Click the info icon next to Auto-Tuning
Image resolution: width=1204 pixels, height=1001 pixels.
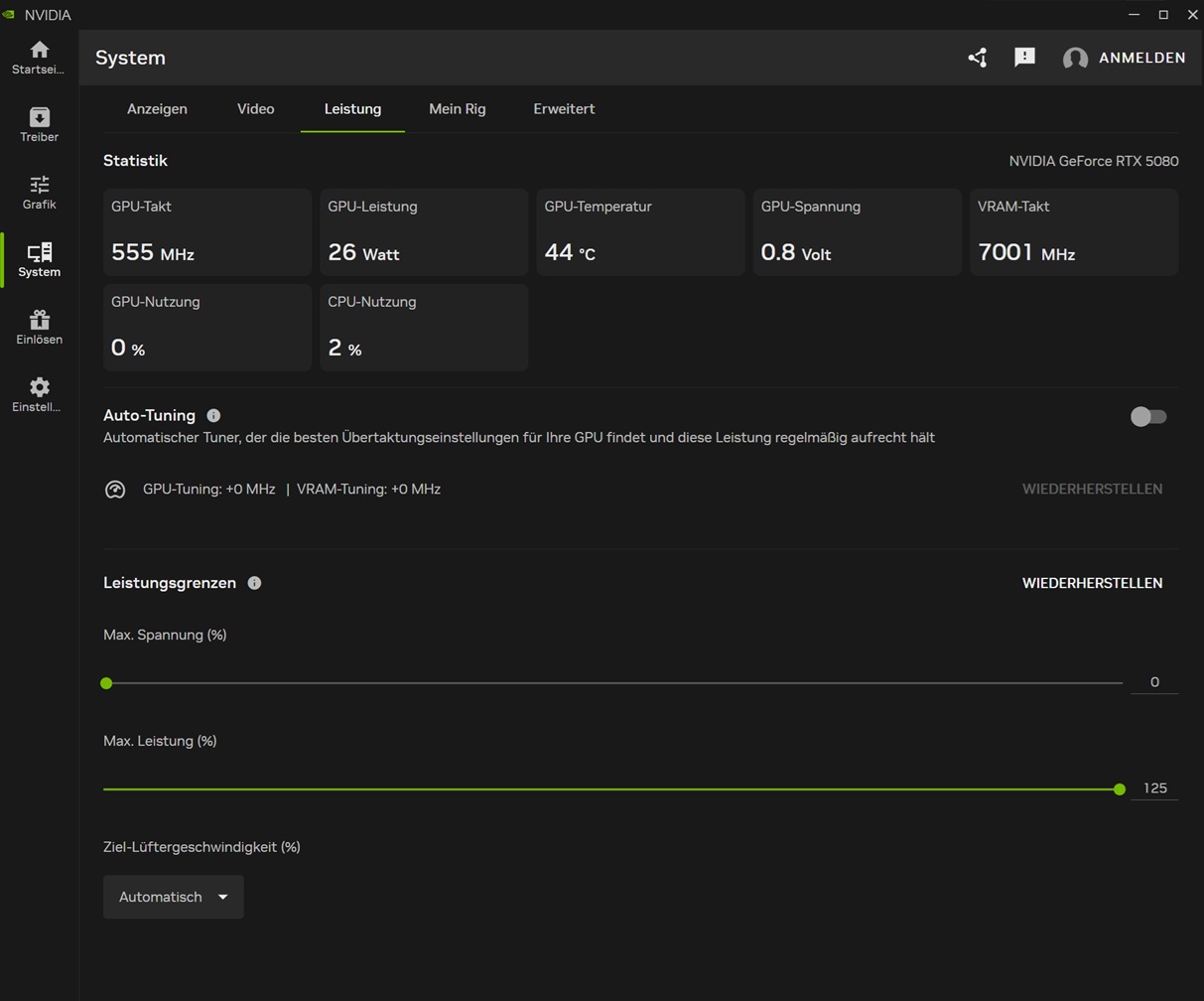pyautogui.click(x=213, y=415)
